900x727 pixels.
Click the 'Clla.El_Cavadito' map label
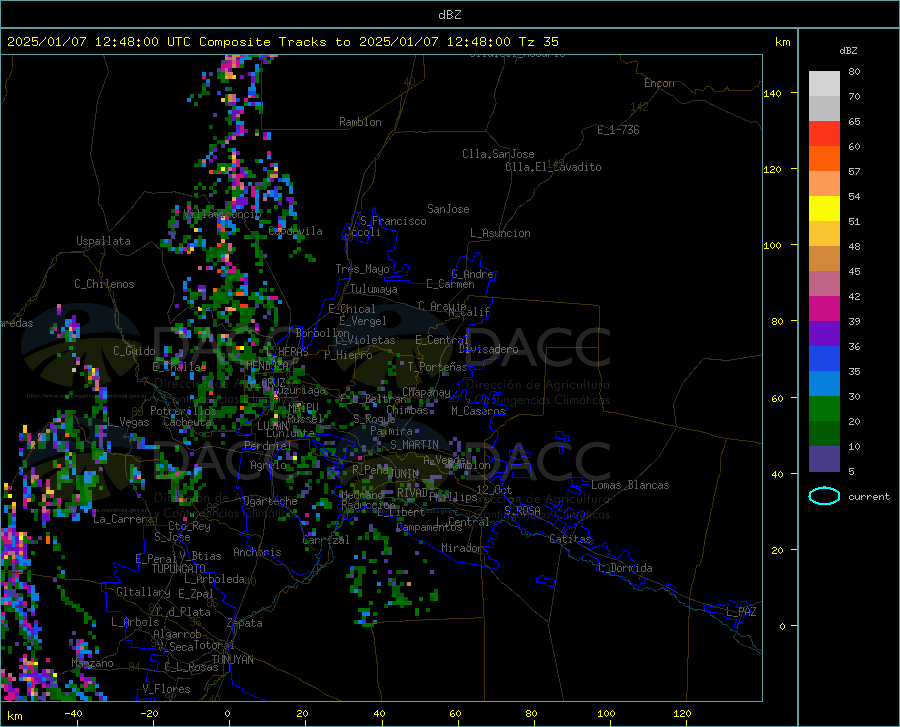[x=553, y=167]
